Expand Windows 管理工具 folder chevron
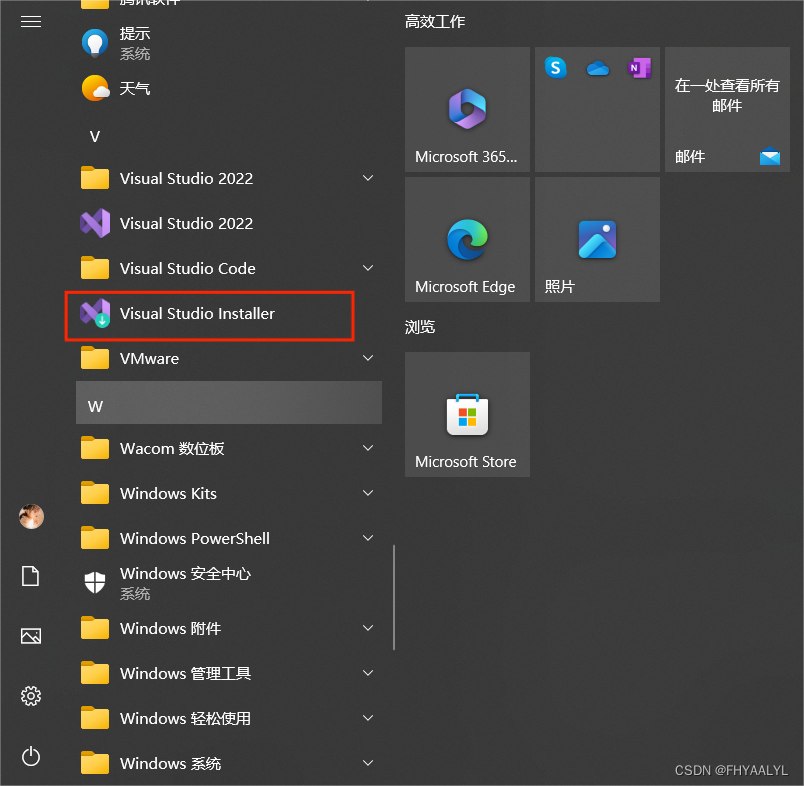Viewport: 804px width, 786px height. (368, 673)
